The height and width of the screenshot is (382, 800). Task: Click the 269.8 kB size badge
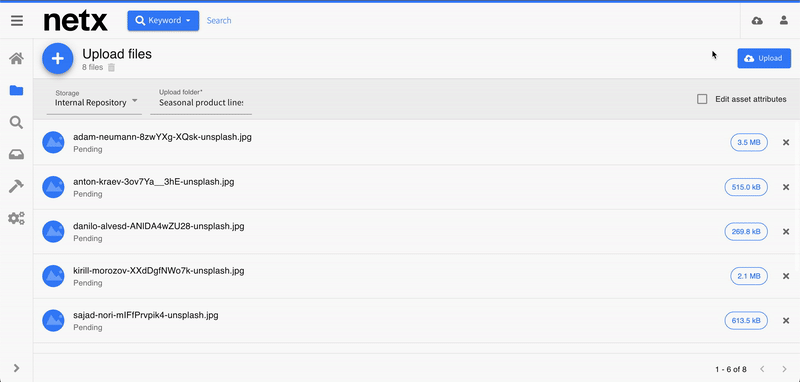point(746,232)
